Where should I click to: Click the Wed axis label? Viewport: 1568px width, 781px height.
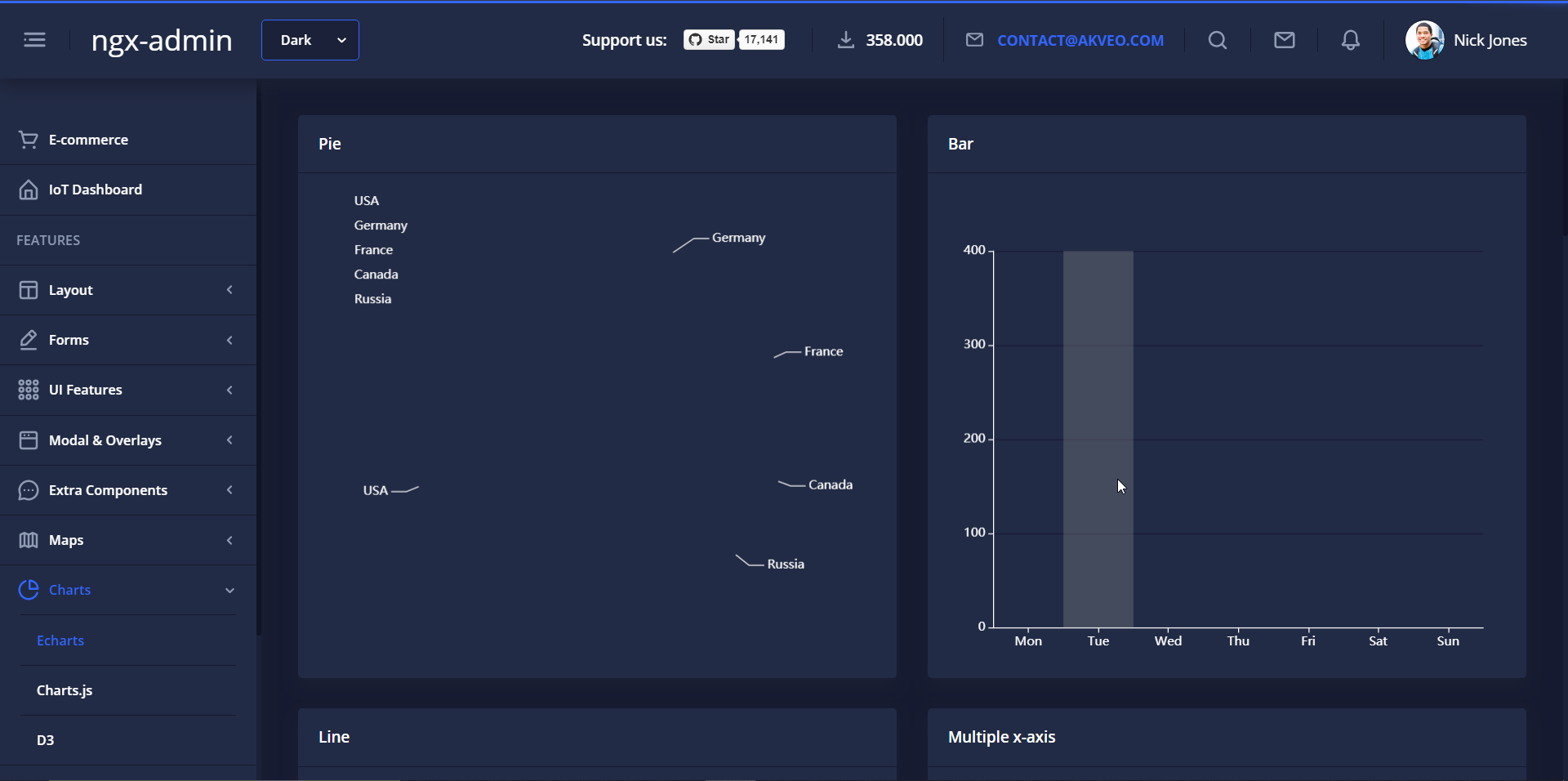click(x=1168, y=641)
